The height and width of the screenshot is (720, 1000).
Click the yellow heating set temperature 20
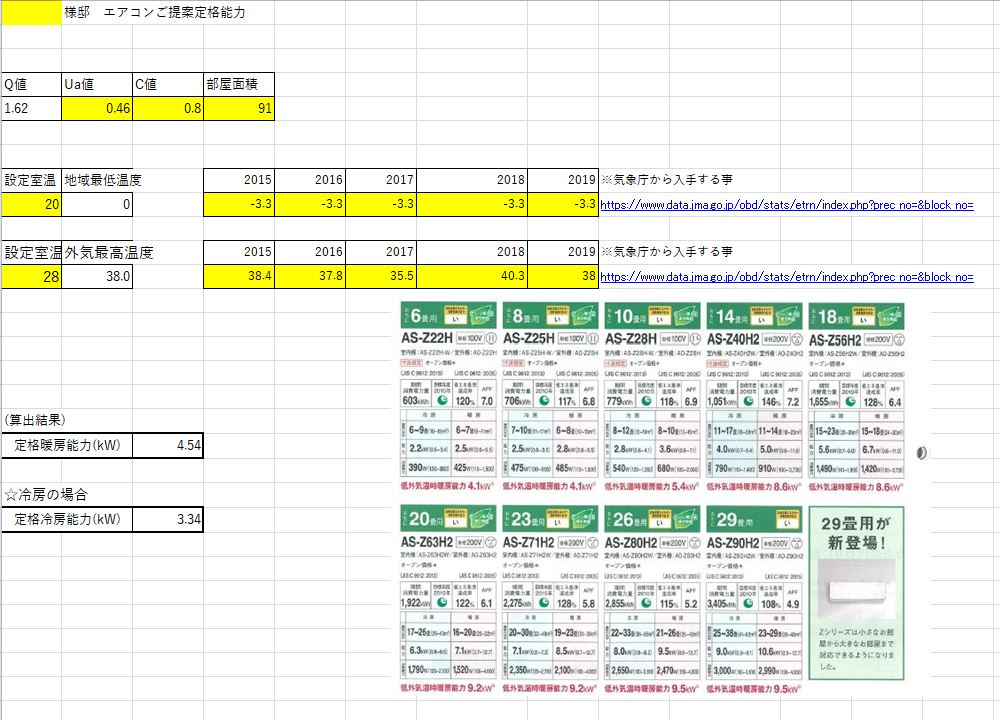31,205
